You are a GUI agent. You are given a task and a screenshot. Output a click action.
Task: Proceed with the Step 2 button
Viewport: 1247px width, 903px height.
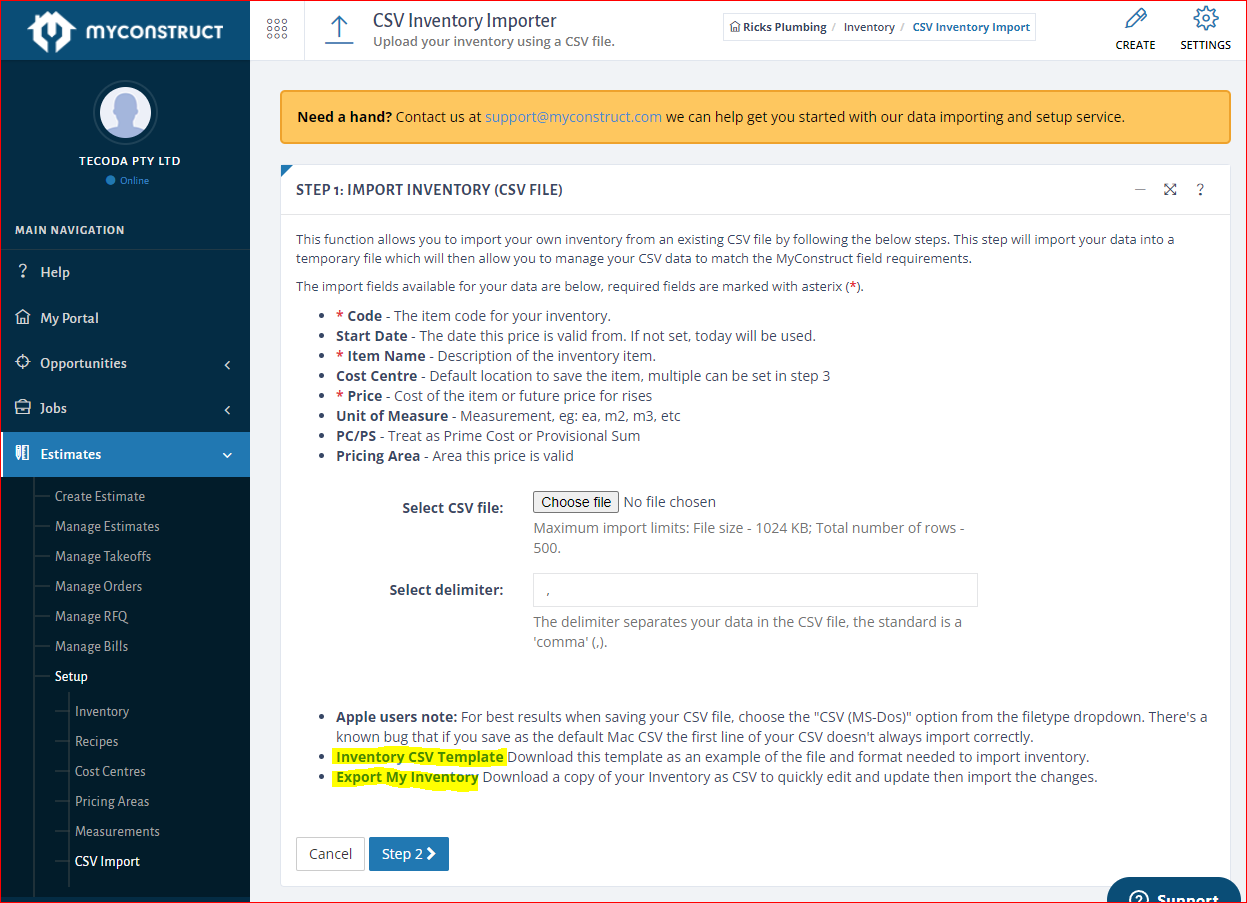point(409,854)
